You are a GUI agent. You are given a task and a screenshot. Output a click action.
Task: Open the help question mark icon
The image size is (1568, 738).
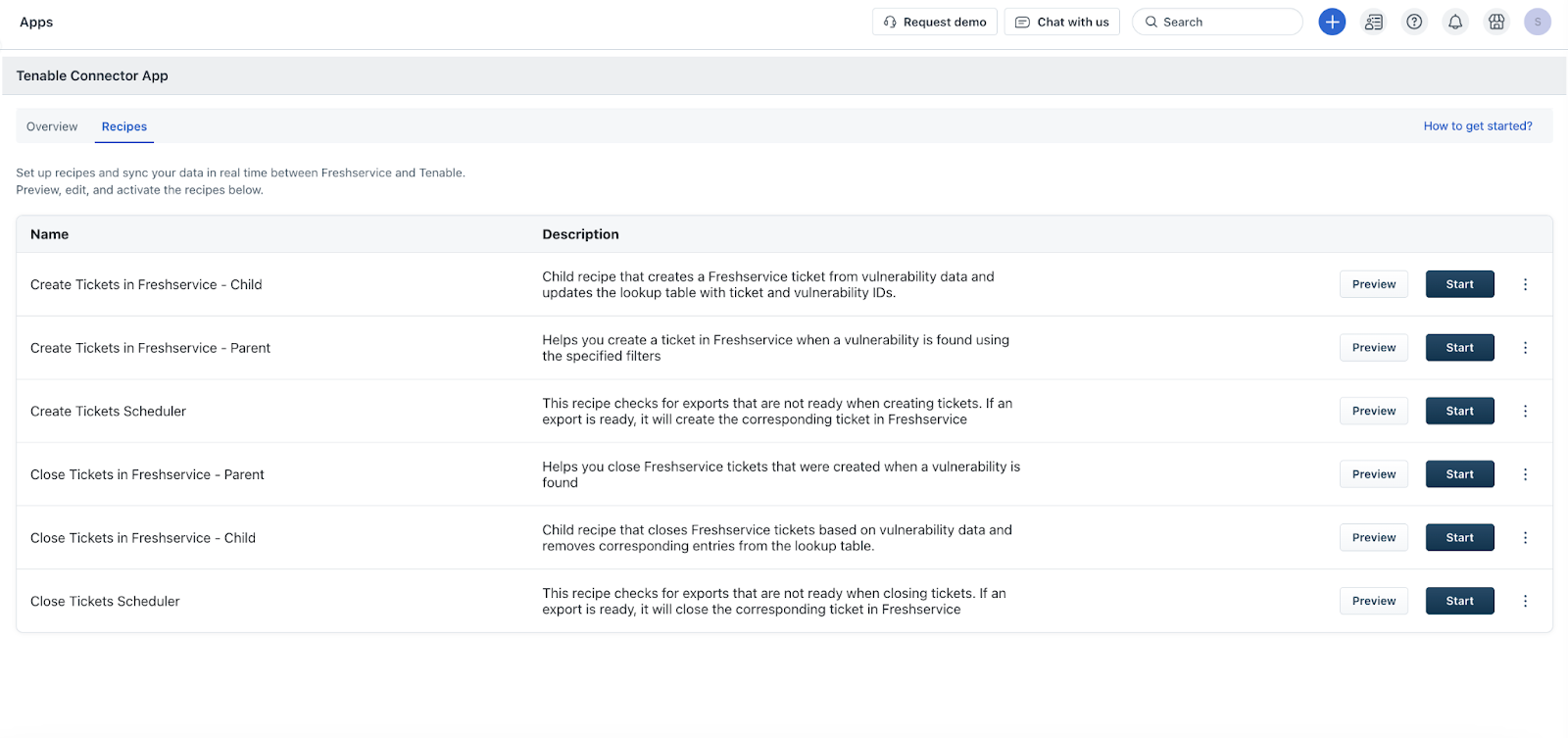click(1414, 22)
